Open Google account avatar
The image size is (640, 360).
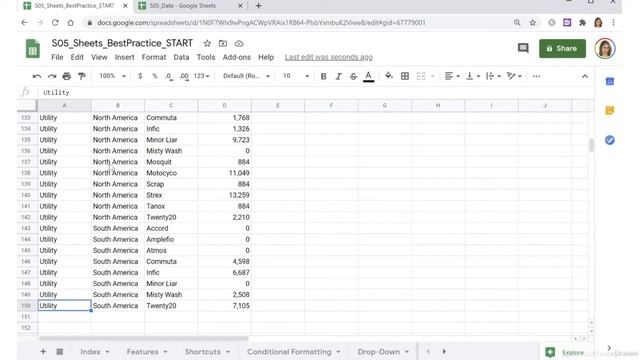(x=605, y=48)
